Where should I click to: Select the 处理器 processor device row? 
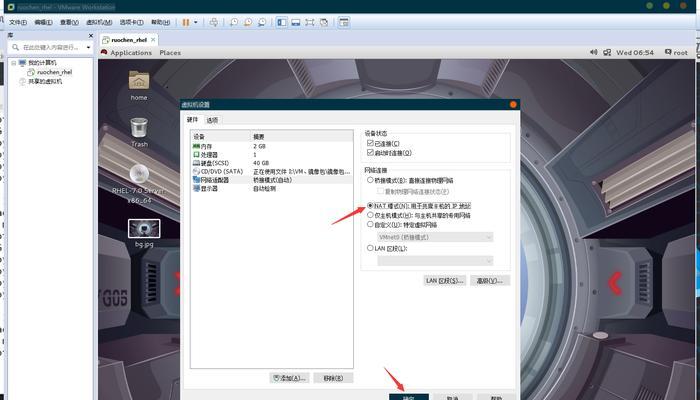271,154
